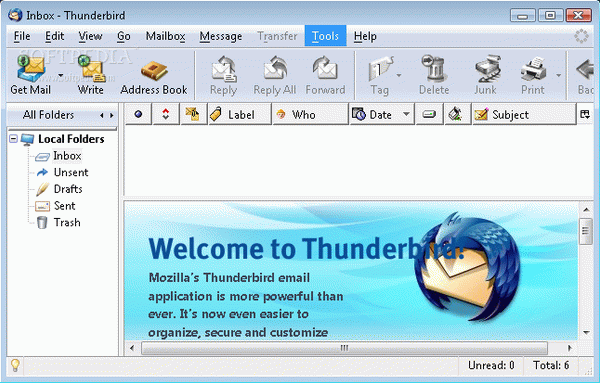
Task: Click the lightbulb status bar icon
Action: click(x=15, y=365)
